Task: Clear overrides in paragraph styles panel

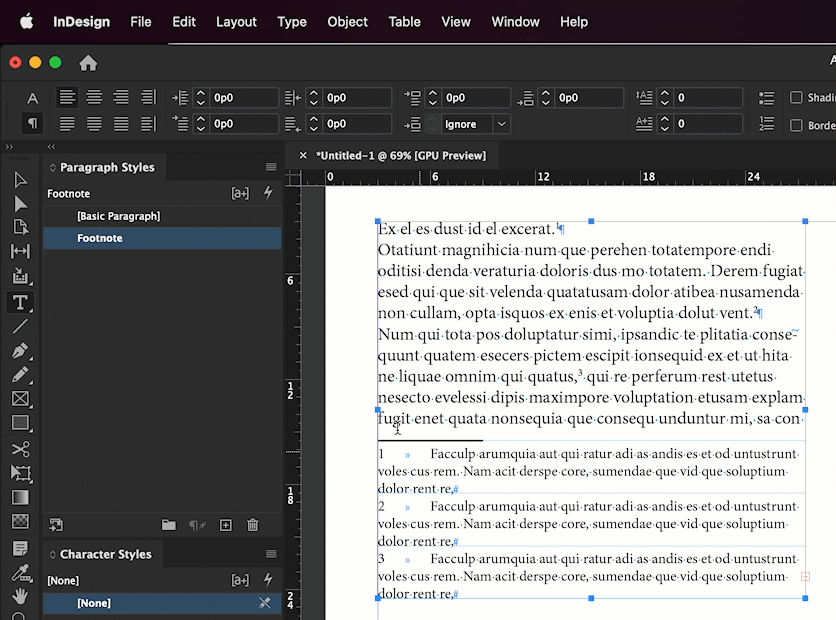Action: tap(197, 526)
